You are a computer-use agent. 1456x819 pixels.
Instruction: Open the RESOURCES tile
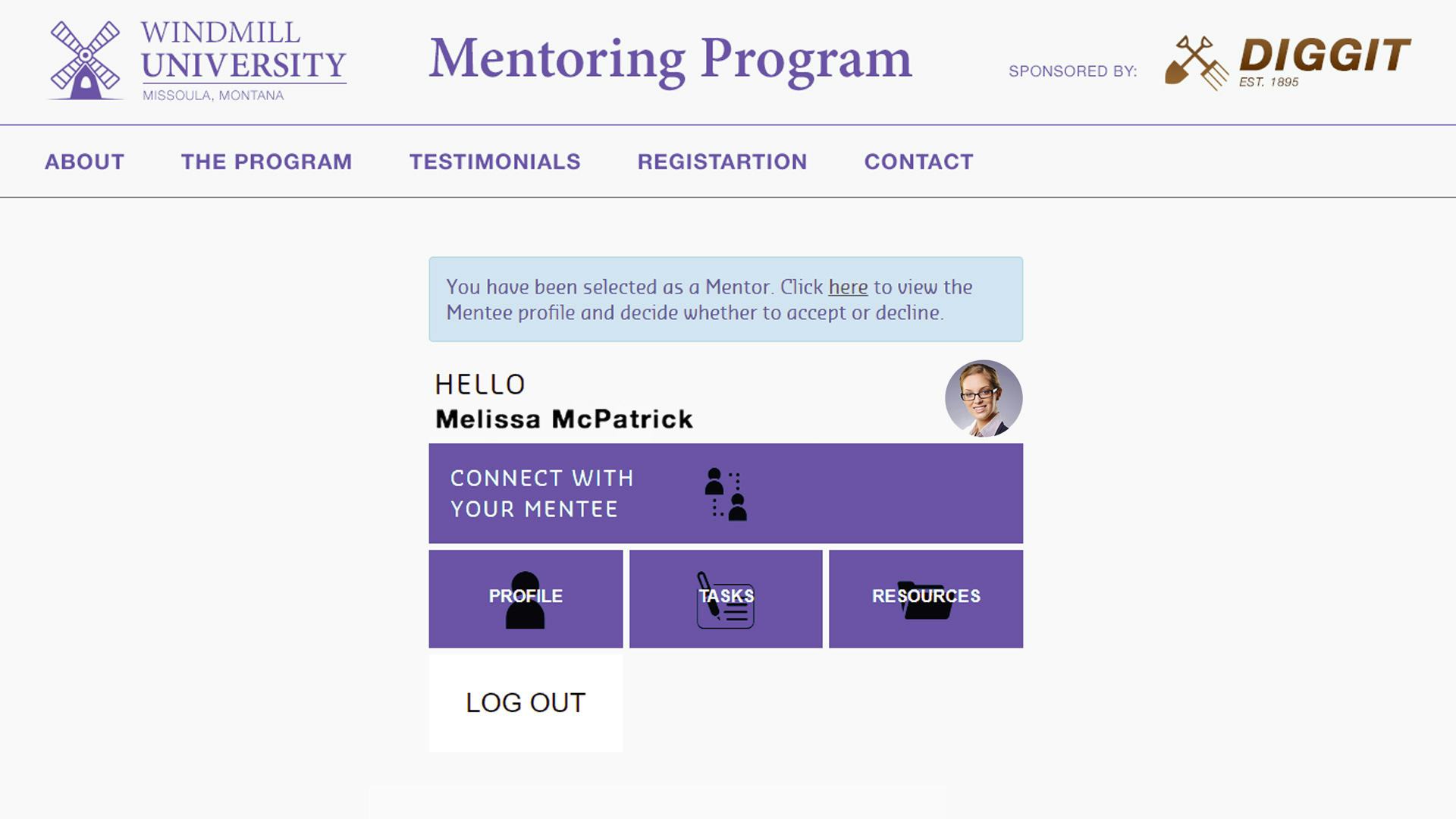(x=927, y=598)
